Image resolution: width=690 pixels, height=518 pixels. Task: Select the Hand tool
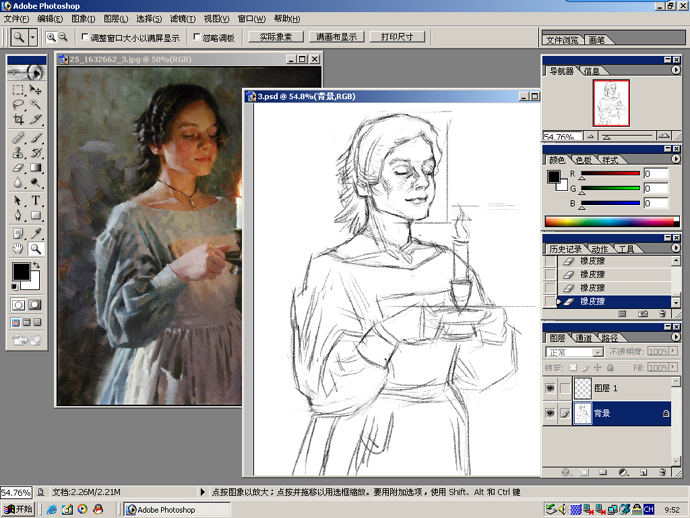[18, 249]
